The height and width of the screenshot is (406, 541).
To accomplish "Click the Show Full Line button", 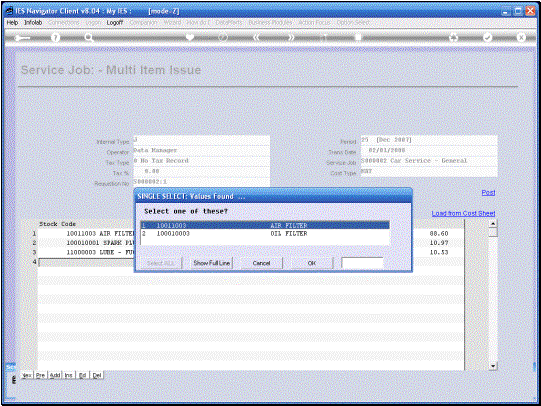I will click(x=212, y=263).
